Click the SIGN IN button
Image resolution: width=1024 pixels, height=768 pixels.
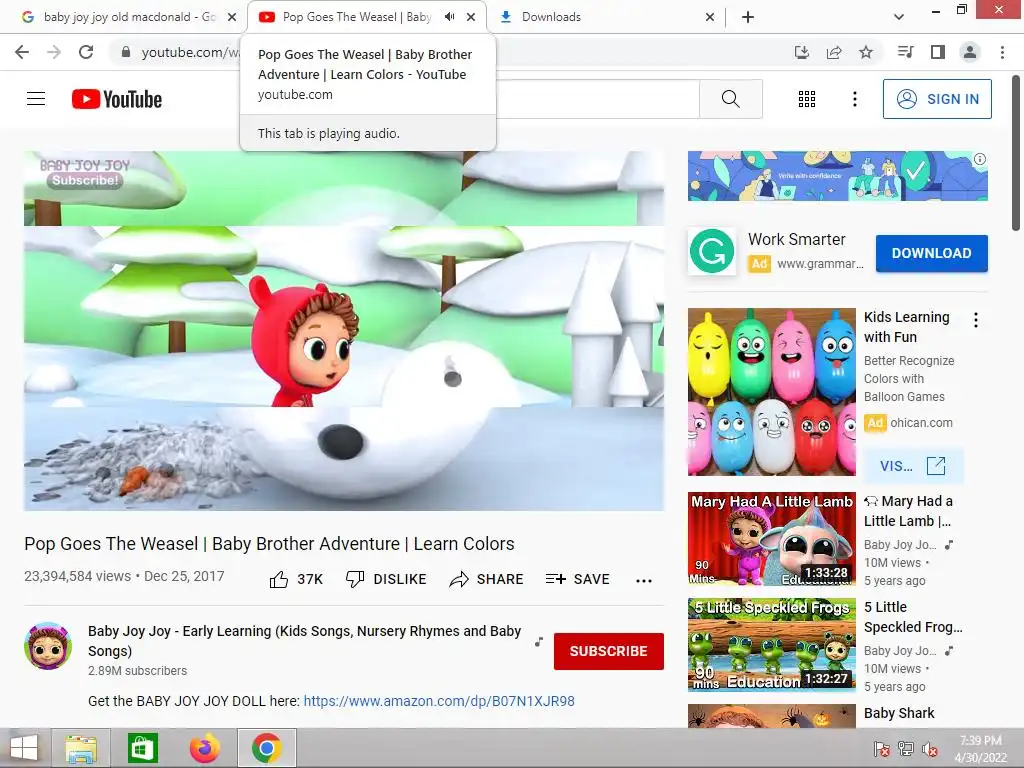(937, 99)
